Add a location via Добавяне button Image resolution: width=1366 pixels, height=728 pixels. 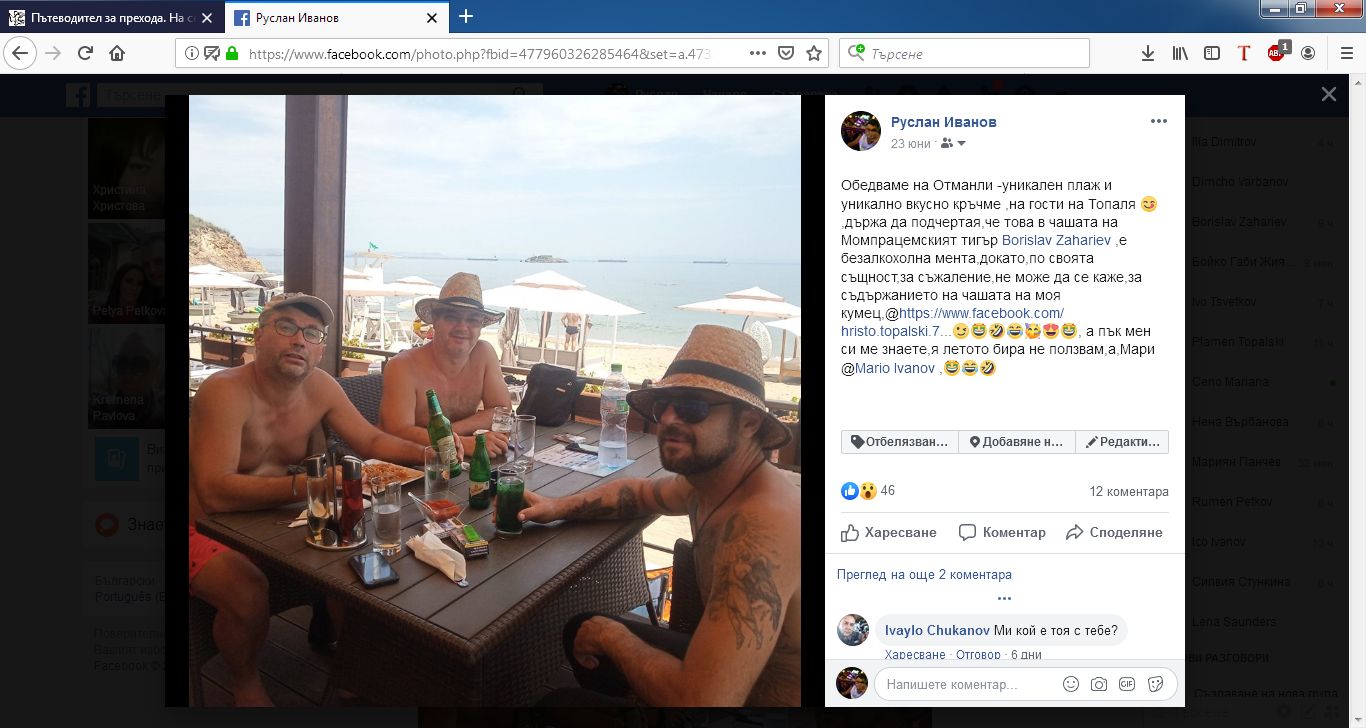pos(1017,442)
